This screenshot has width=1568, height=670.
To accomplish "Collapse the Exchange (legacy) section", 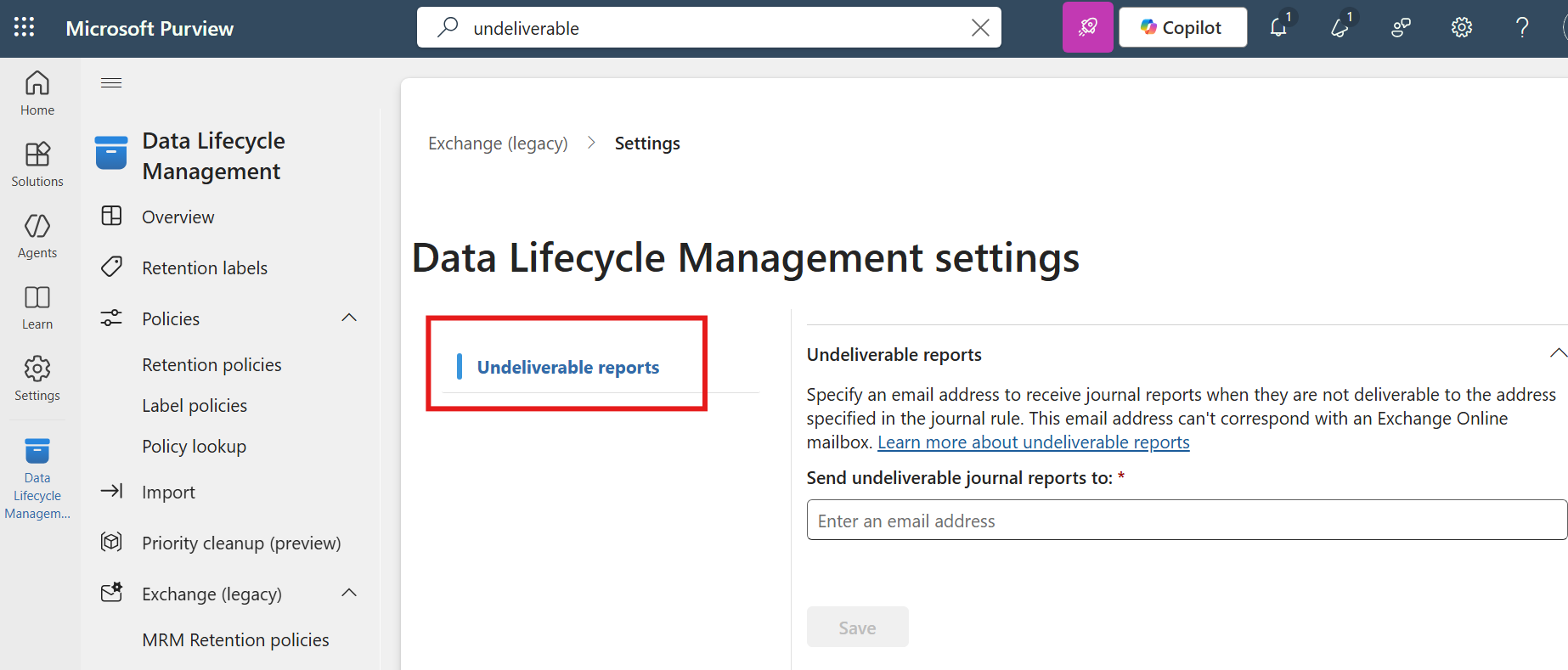I will (349, 594).
